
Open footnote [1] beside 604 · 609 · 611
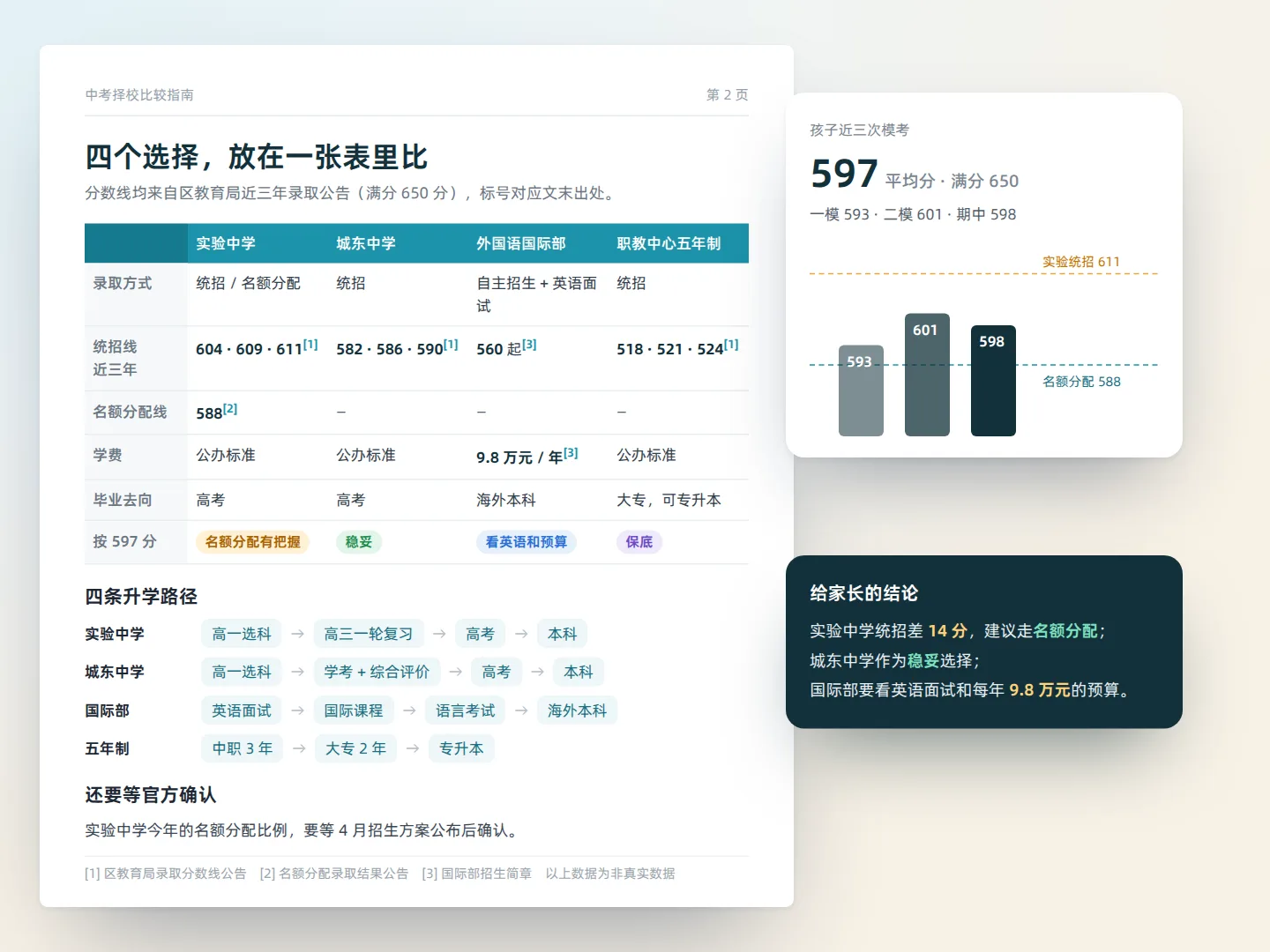click(310, 345)
